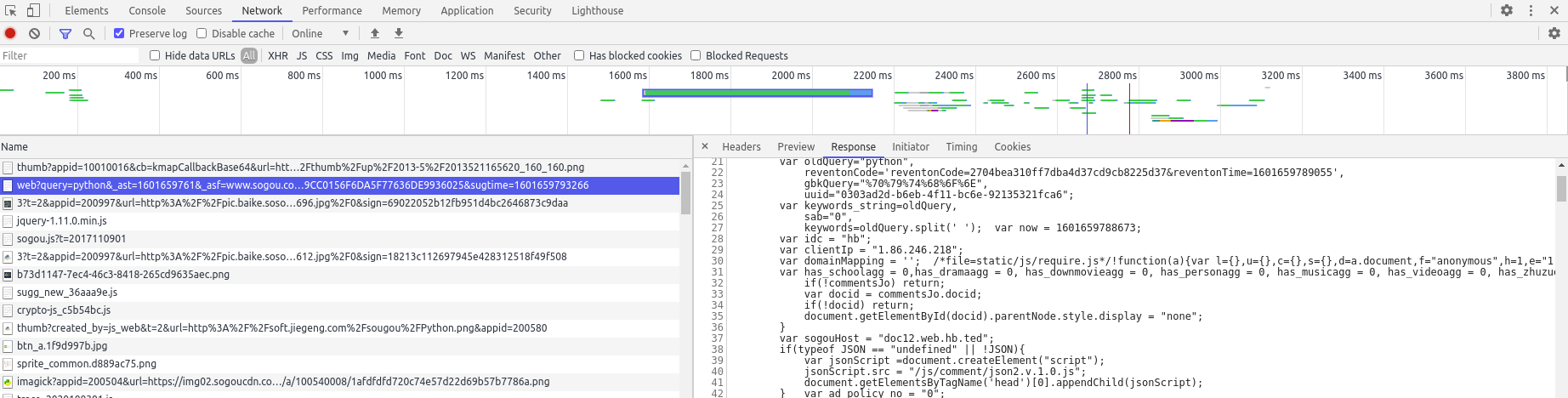Import HAR file upload icon
The image size is (1568, 398).
click(x=375, y=33)
